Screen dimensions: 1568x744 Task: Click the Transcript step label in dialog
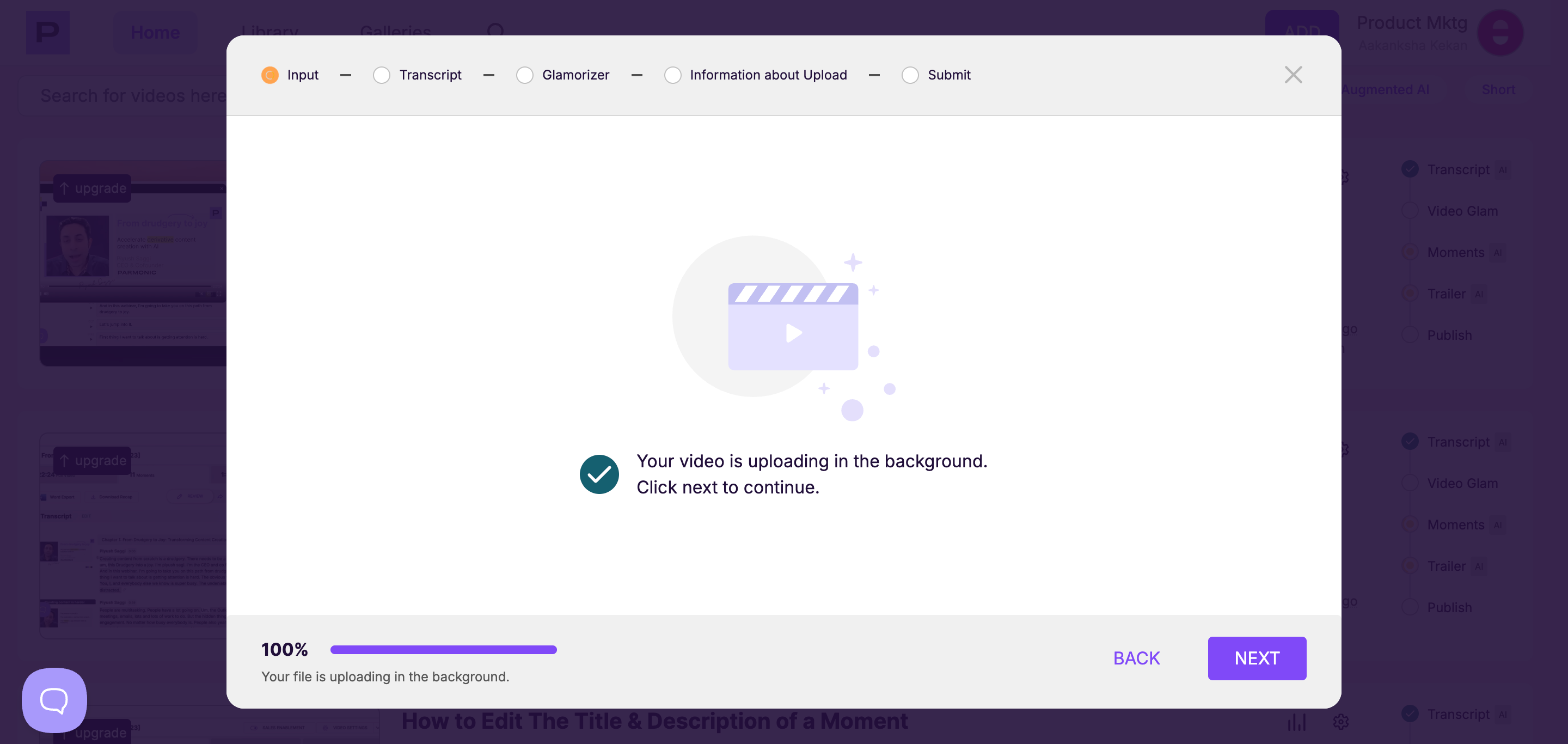tap(430, 75)
